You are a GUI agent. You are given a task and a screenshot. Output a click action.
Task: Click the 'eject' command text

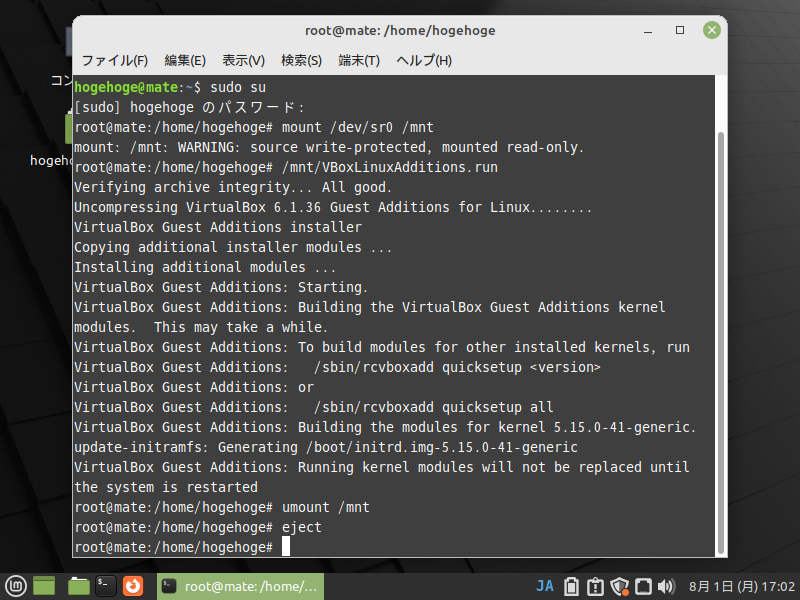click(x=302, y=527)
